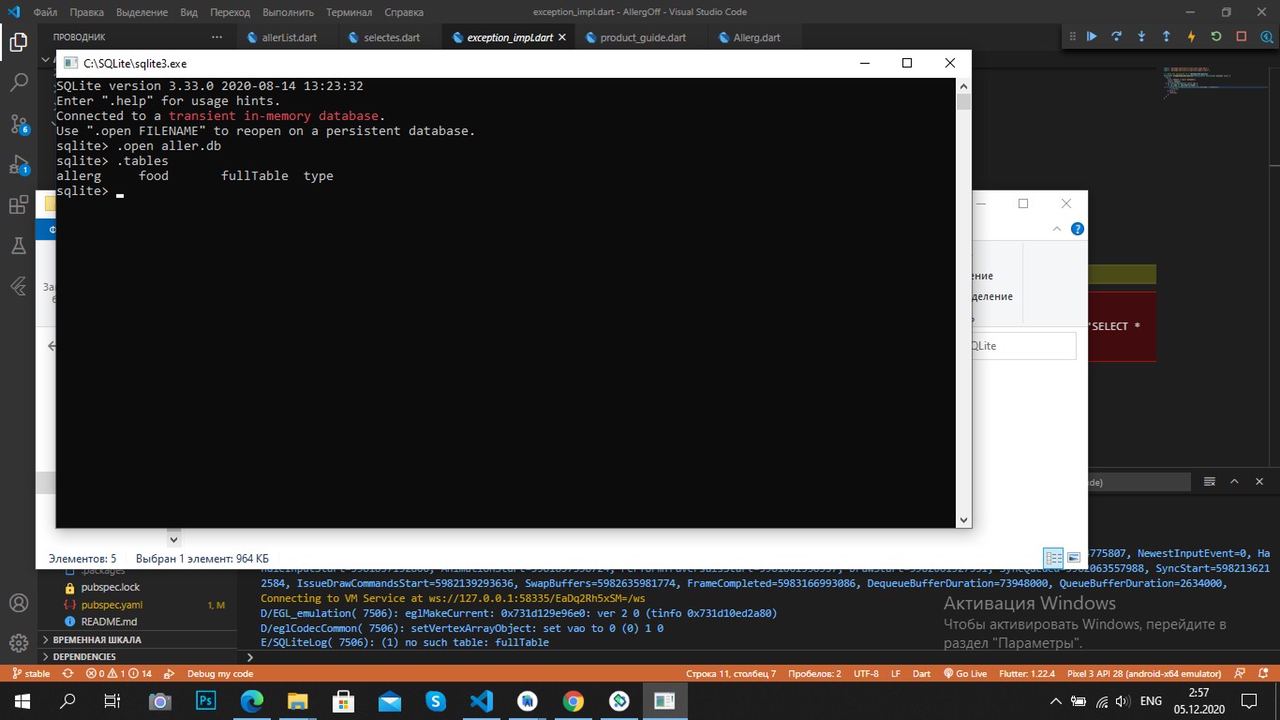Open Google Chrome from the taskbar

(x=573, y=701)
